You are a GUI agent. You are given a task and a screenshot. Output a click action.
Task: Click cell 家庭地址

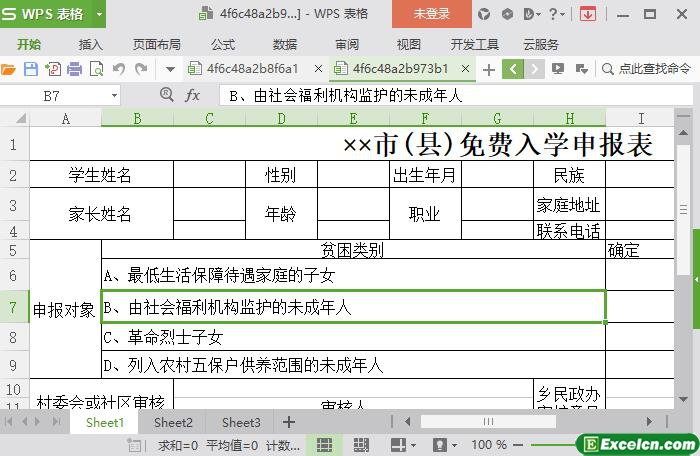pyautogui.click(x=569, y=205)
